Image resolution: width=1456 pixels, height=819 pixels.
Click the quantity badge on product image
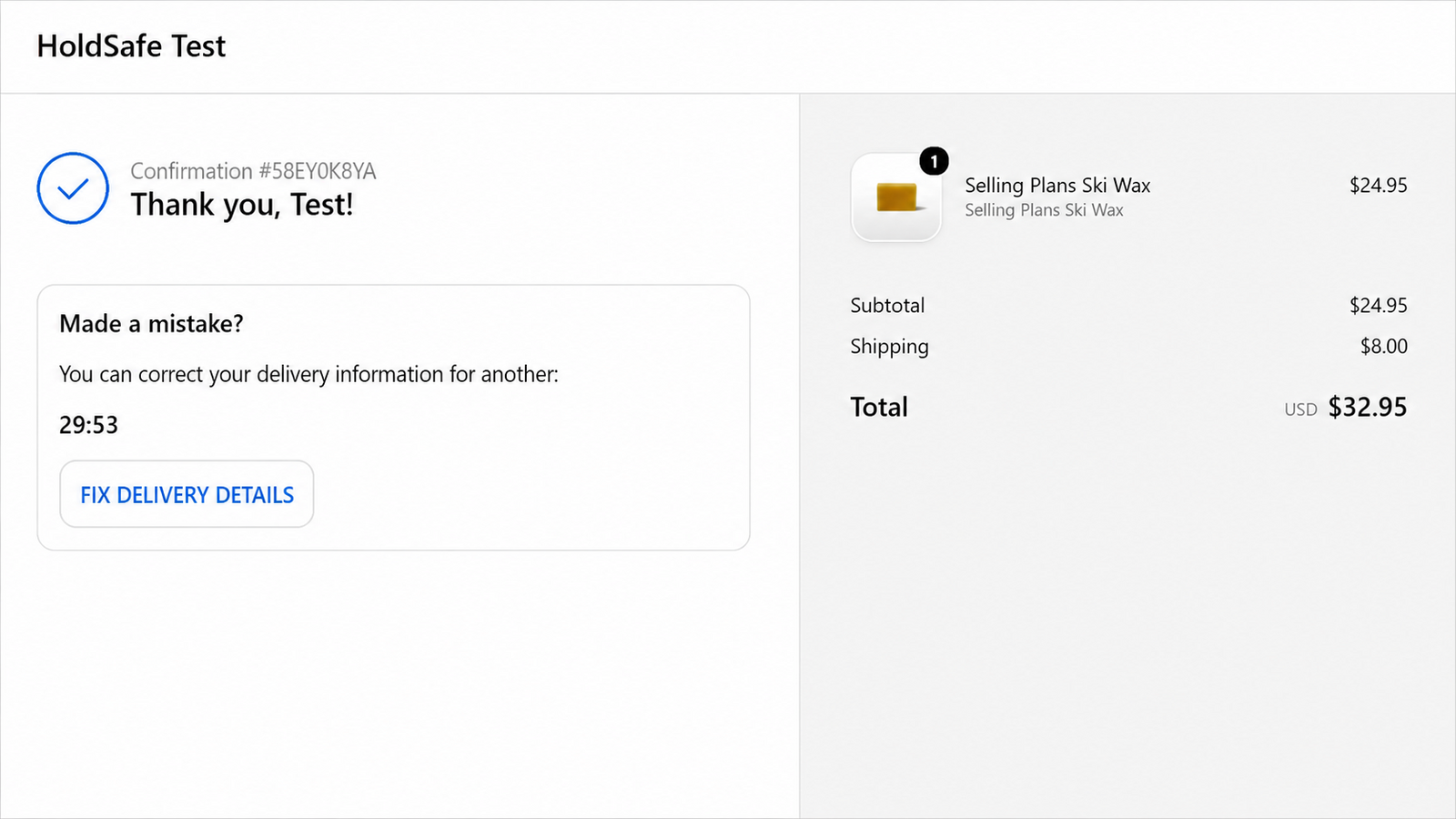[x=934, y=161]
